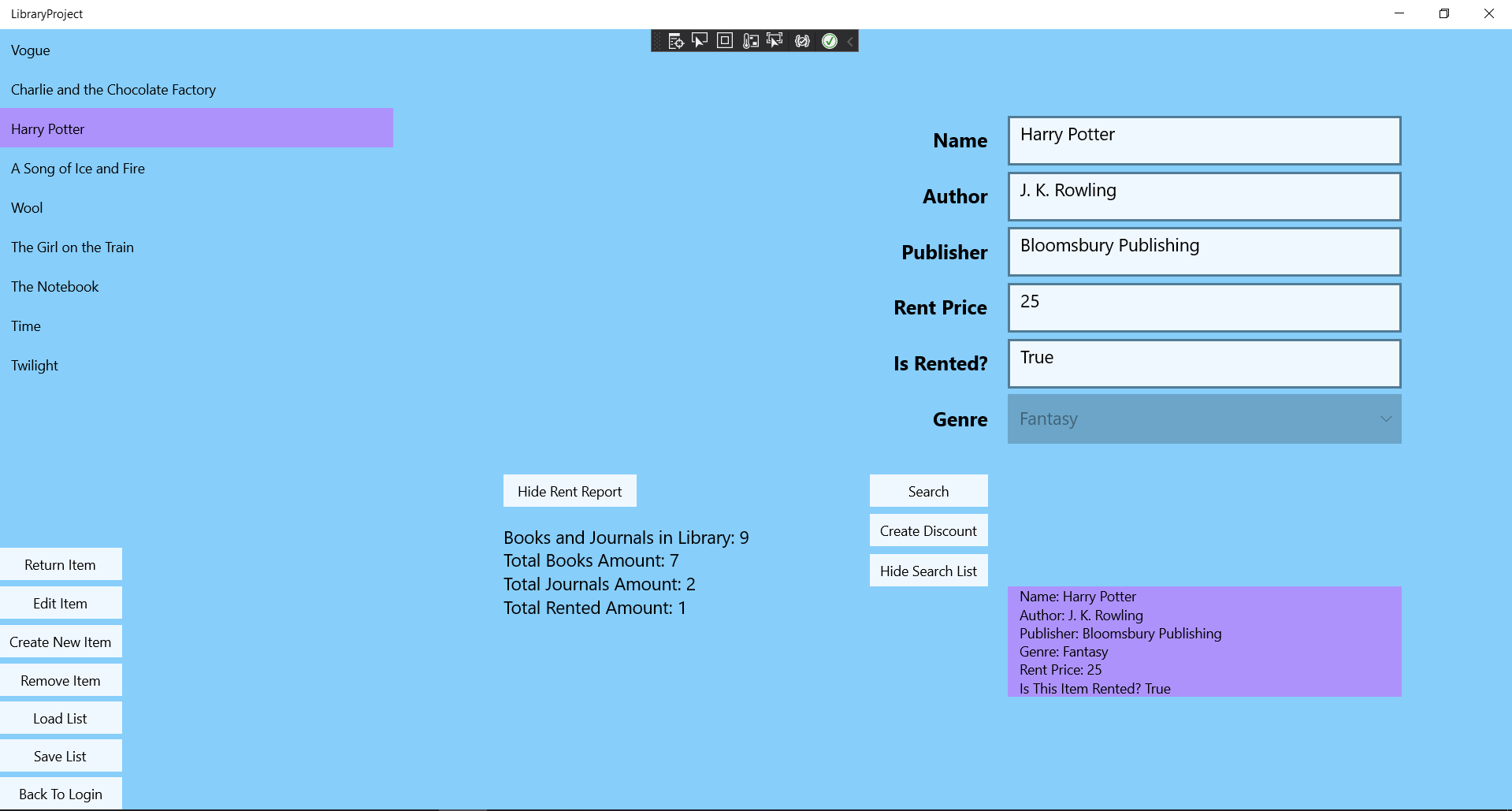This screenshot has width=1512, height=811.
Task: Click the thermometer layout debug icon
Action: [751, 41]
